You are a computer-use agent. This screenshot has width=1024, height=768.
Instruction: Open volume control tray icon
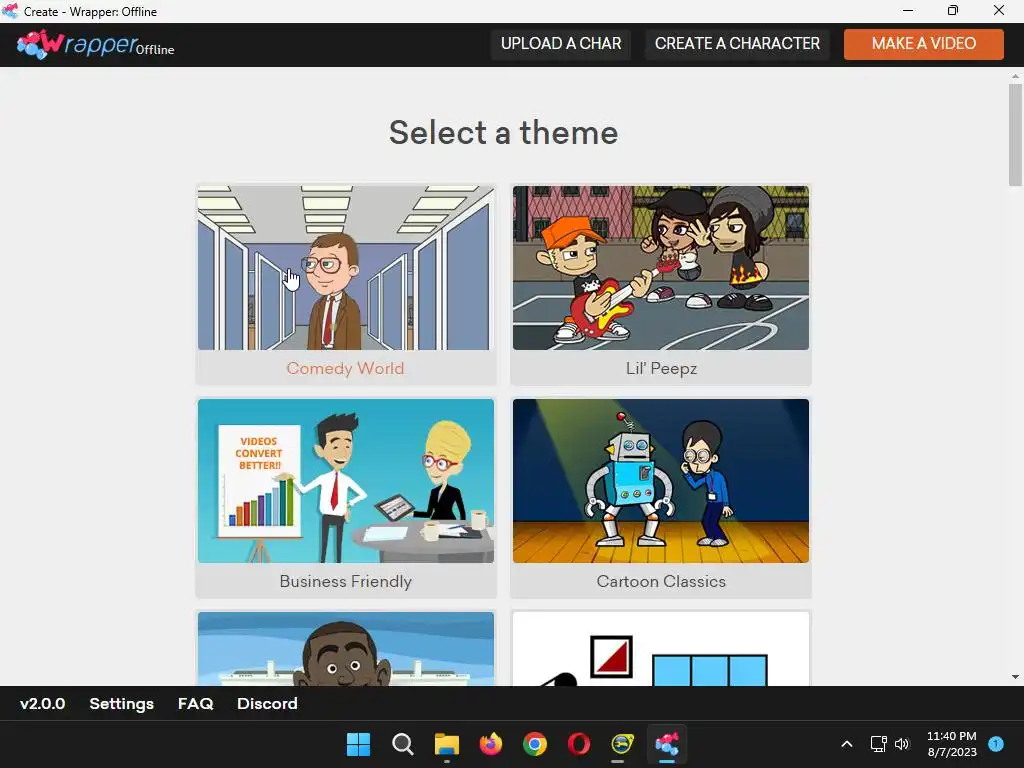pyautogui.click(x=902, y=744)
